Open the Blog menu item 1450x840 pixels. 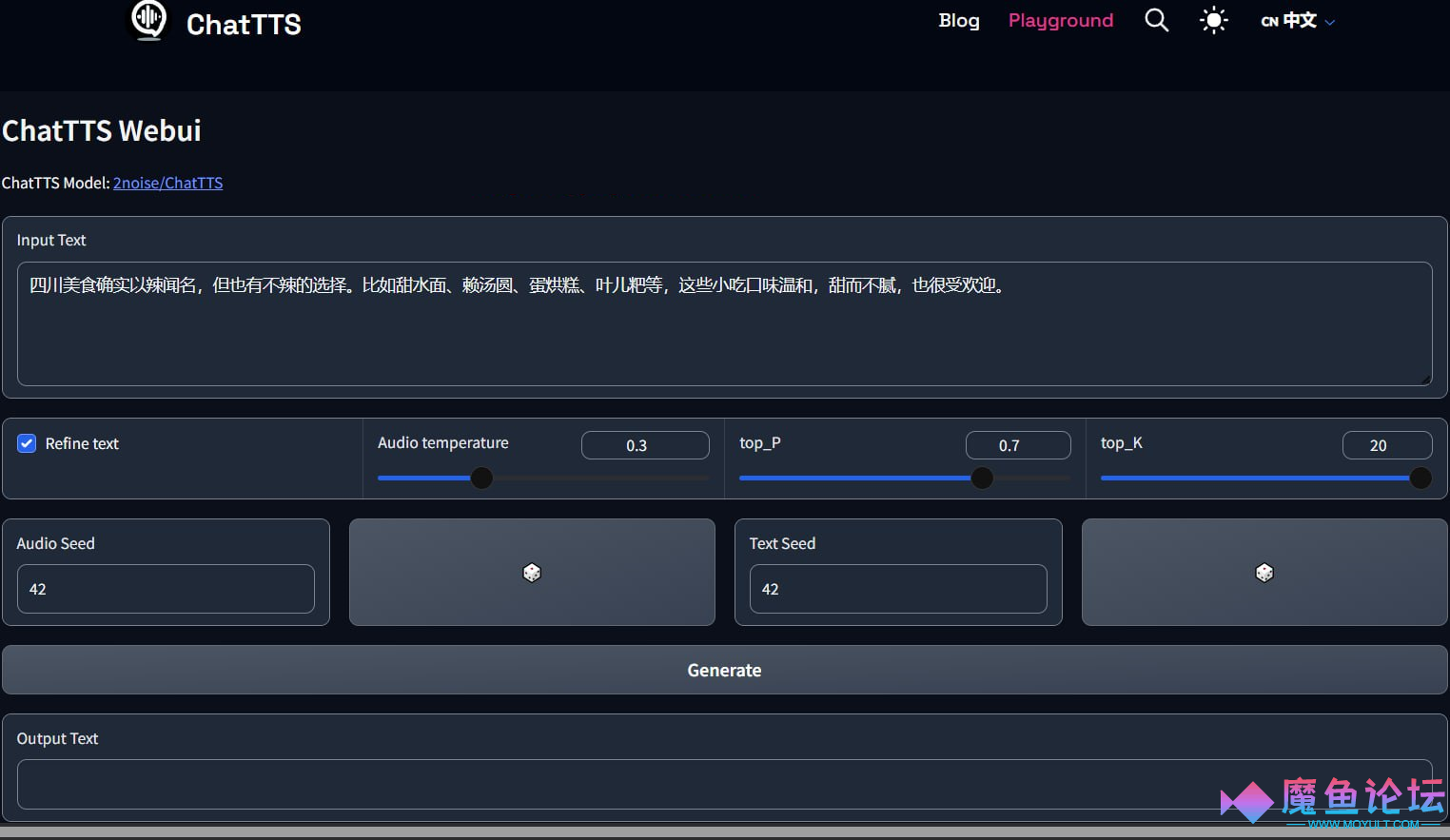coord(959,20)
